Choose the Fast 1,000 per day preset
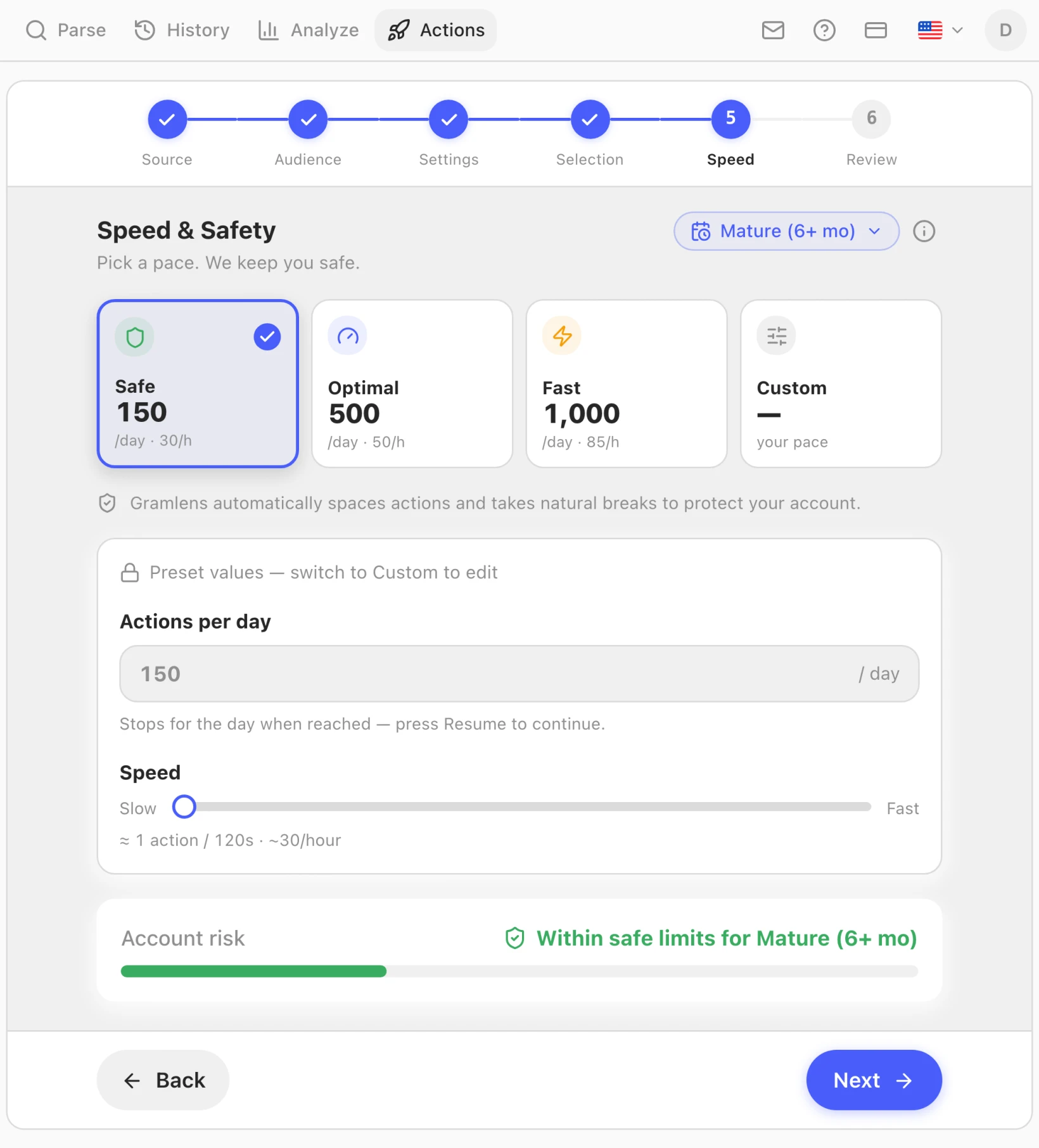Viewport: 1039px width, 1148px height. tap(627, 384)
